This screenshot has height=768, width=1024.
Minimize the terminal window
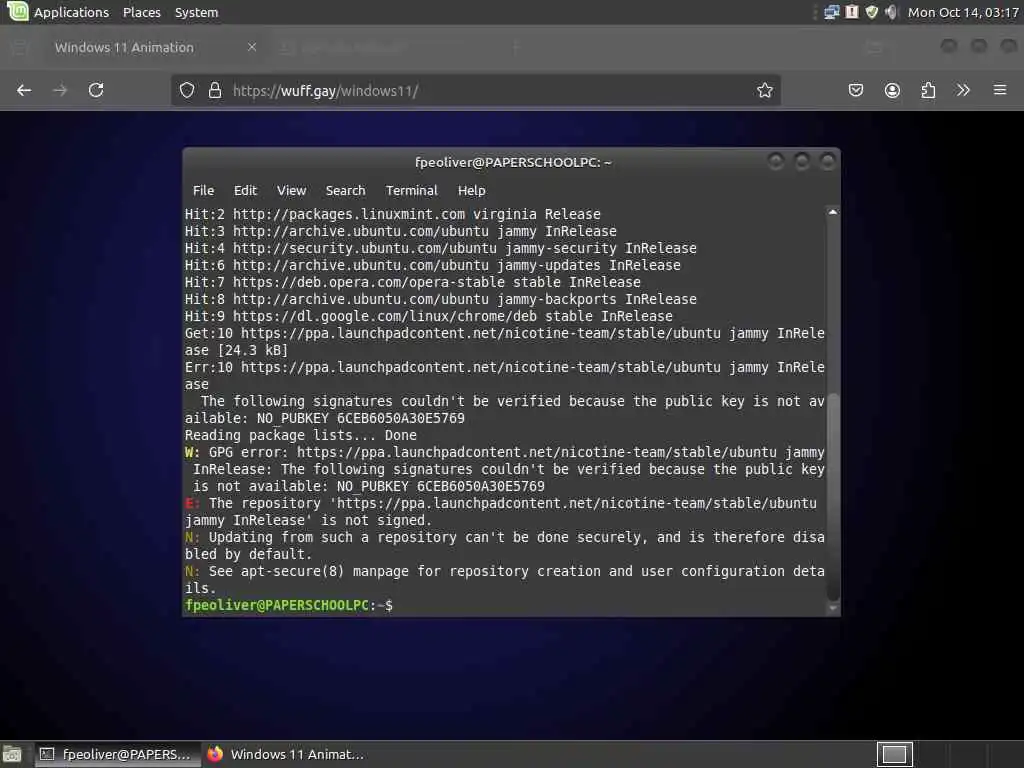[776, 161]
